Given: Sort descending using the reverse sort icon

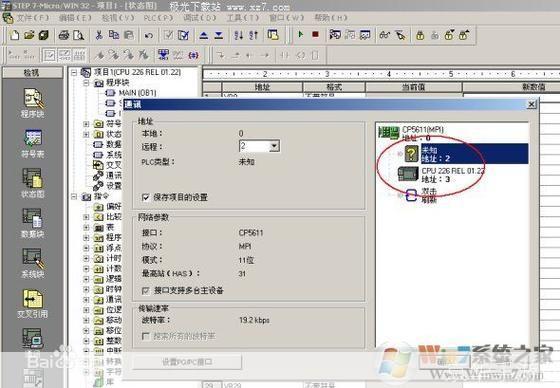Looking at the screenshot, I should pyautogui.click(x=254, y=35).
